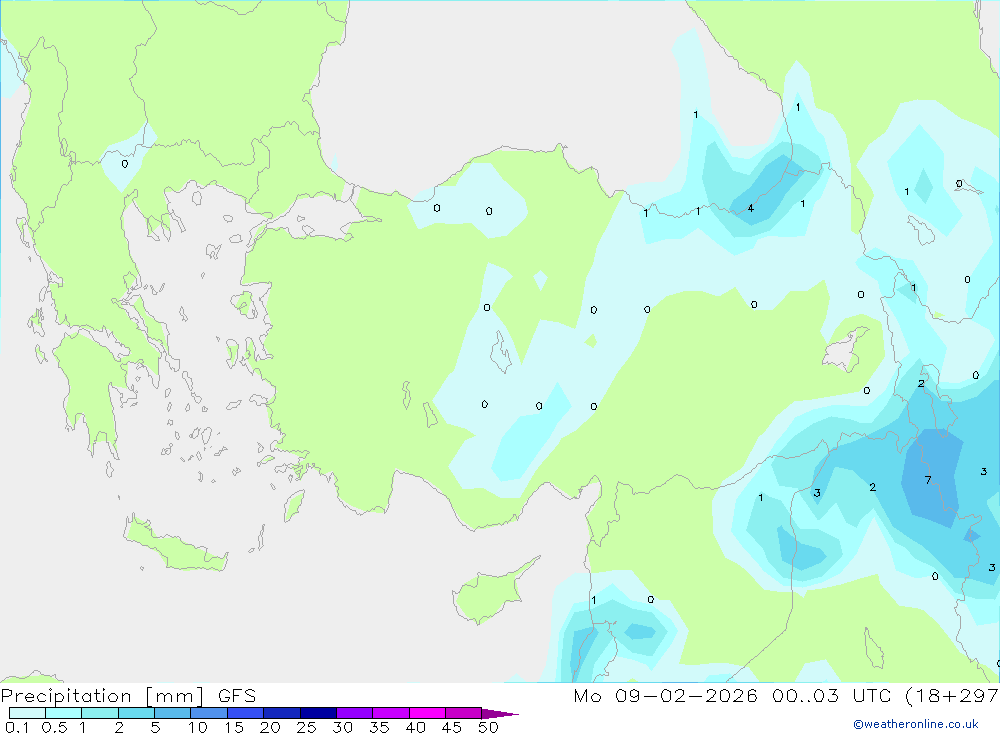Screen dimensions: 1000x733
Task: Select the 15–20 mm legend color swatch
Action: (x=246, y=713)
